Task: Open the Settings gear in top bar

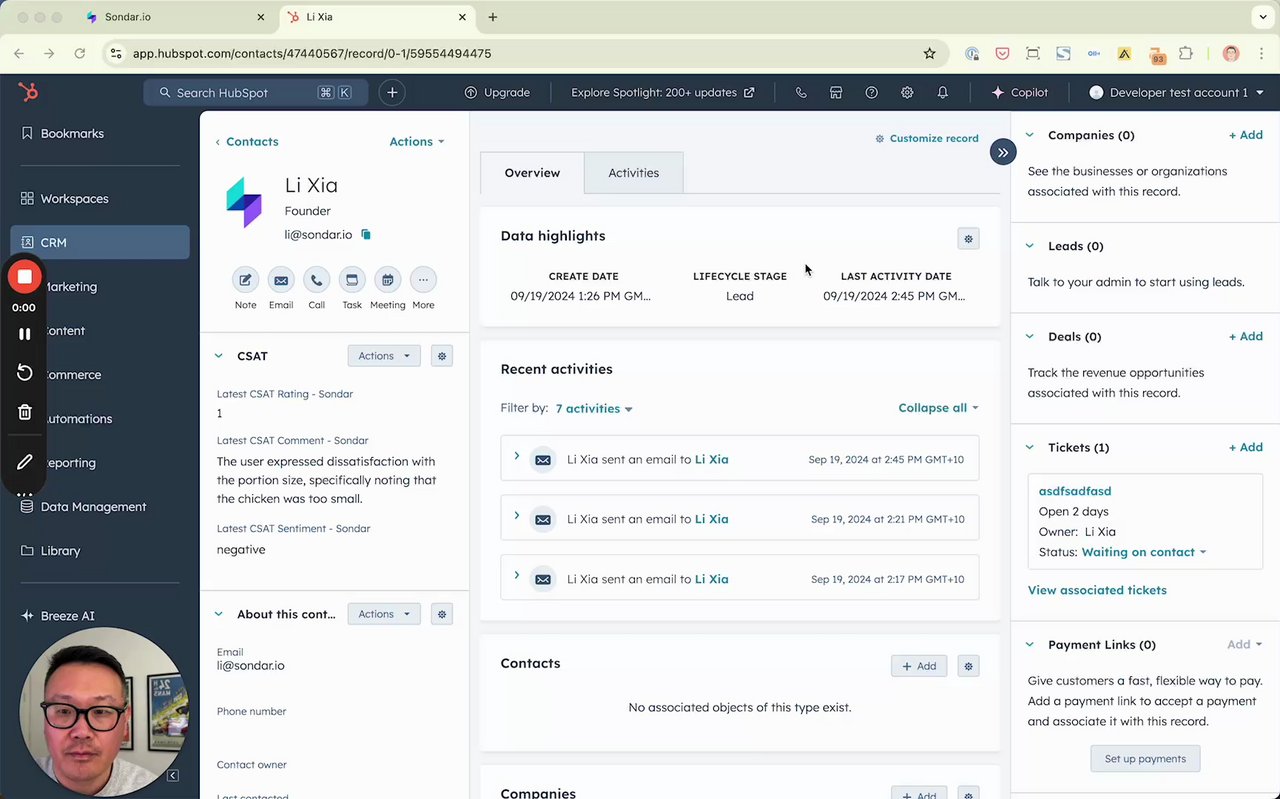Action: pyautogui.click(x=907, y=92)
